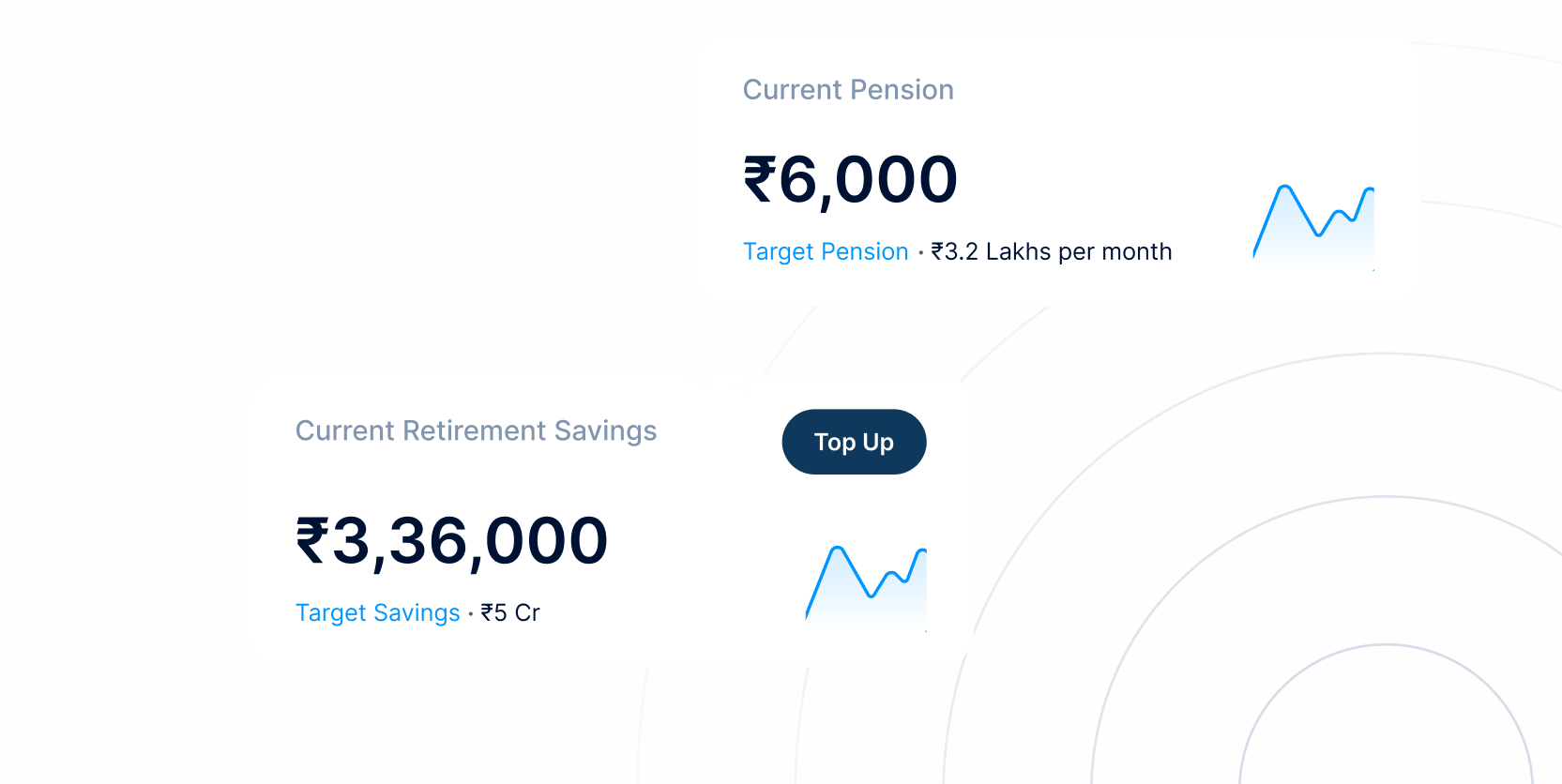Image resolution: width=1562 pixels, height=784 pixels.
Task: Click the ₹6,000 pension amount
Action: coord(850,179)
